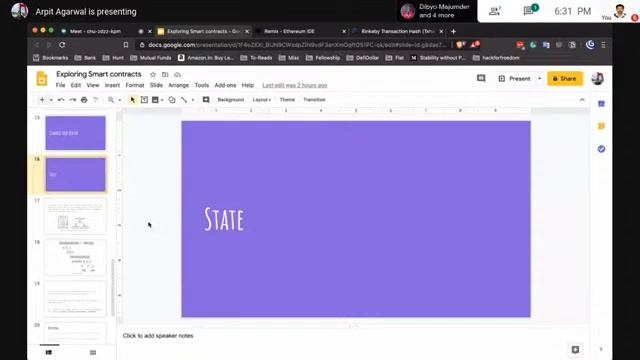
Task: Click the Explore button at bottom right
Action: coord(575,349)
